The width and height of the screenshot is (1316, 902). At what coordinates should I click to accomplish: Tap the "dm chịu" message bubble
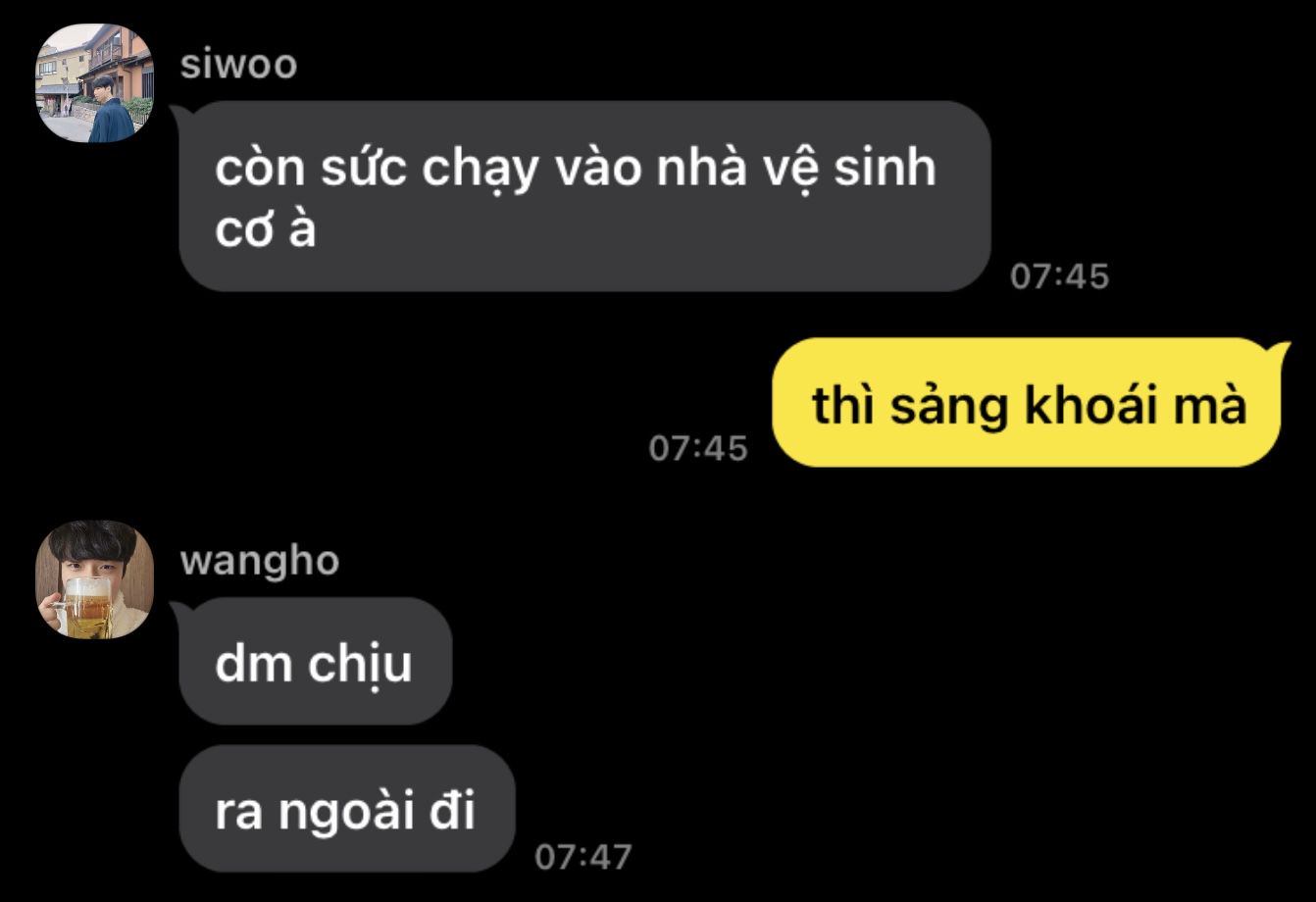(x=315, y=662)
